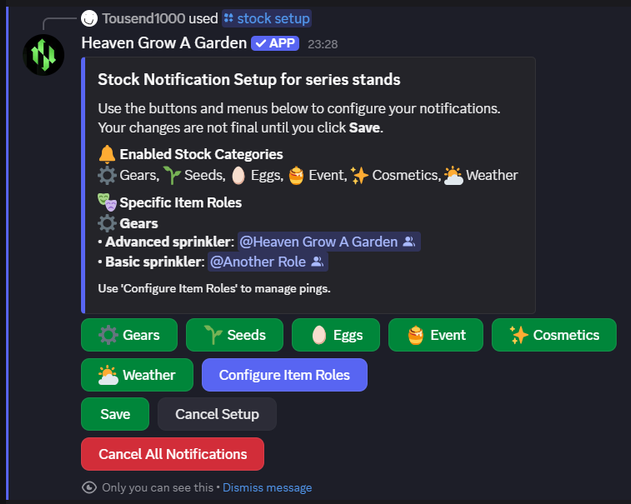This screenshot has height=504, width=631.
Task: Click the @Heaven Grow A Garden role mention
Action: pyautogui.click(x=329, y=242)
